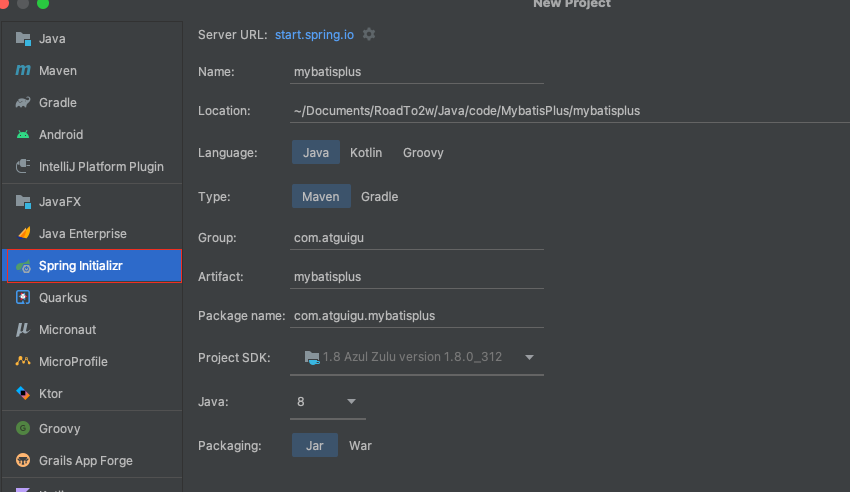Select the MicroProfile icon
Image resolution: width=850 pixels, height=492 pixels.
[x=23, y=361]
